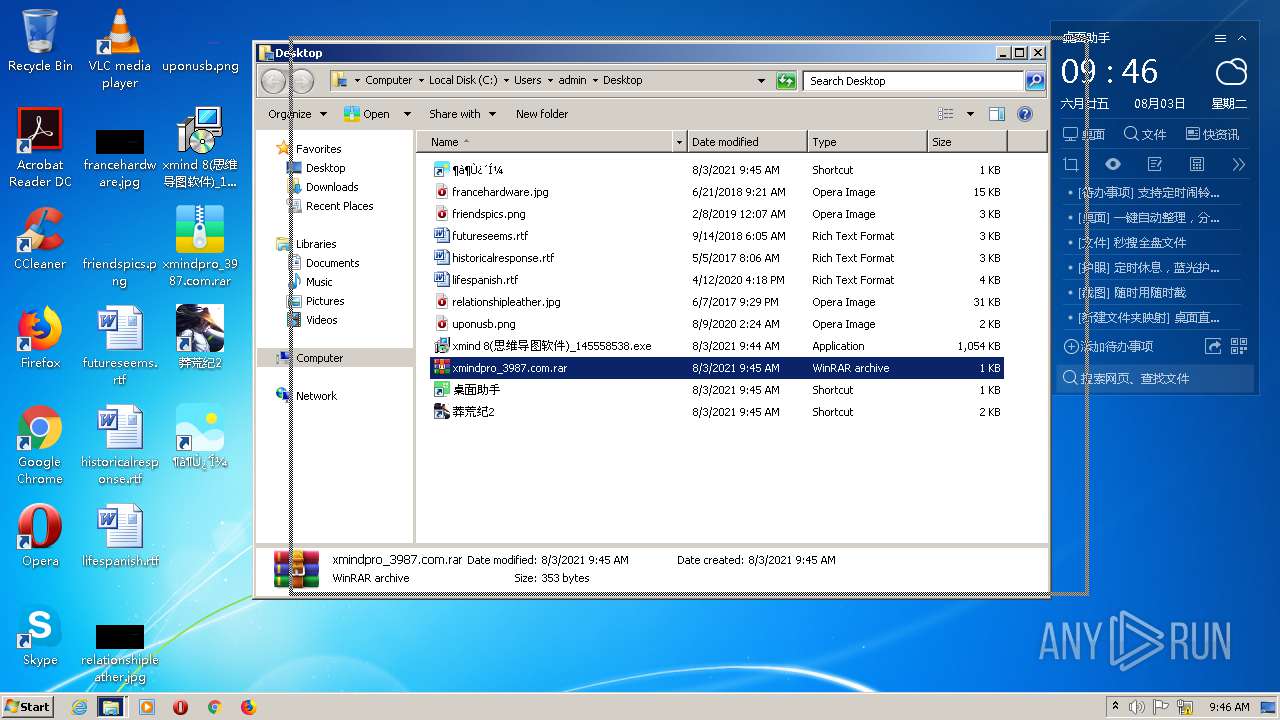Click Skype desktop shortcut
This screenshot has width=1280, height=720.
pyautogui.click(x=40, y=635)
